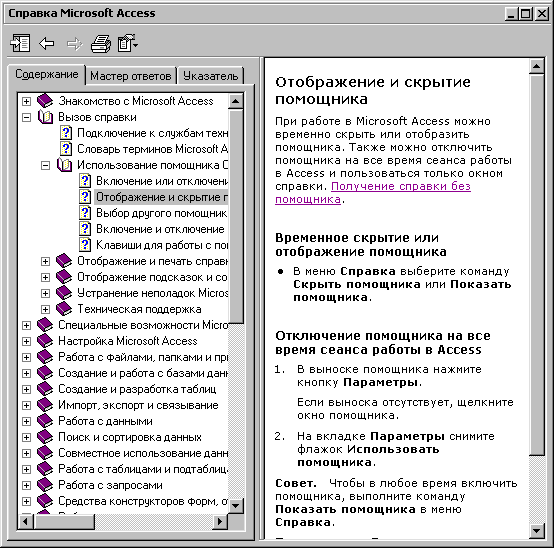Click the contents horizontal scrollbar thumb
554x548 pixels.
[64, 521]
